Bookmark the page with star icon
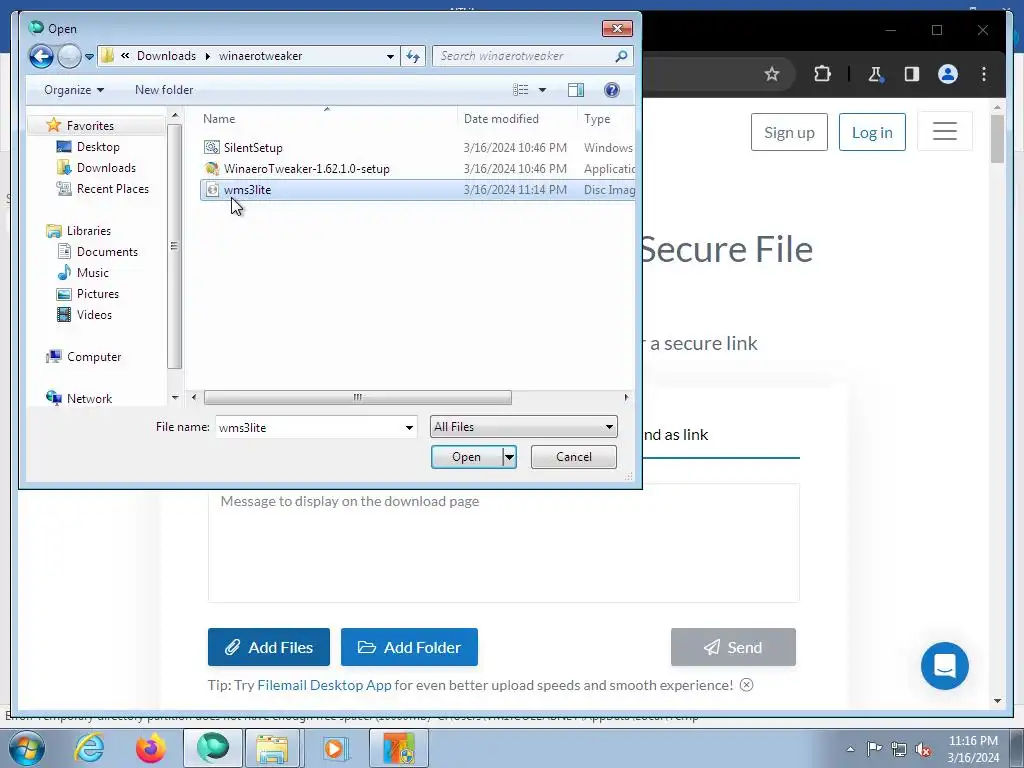The image size is (1024, 768). click(x=772, y=74)
